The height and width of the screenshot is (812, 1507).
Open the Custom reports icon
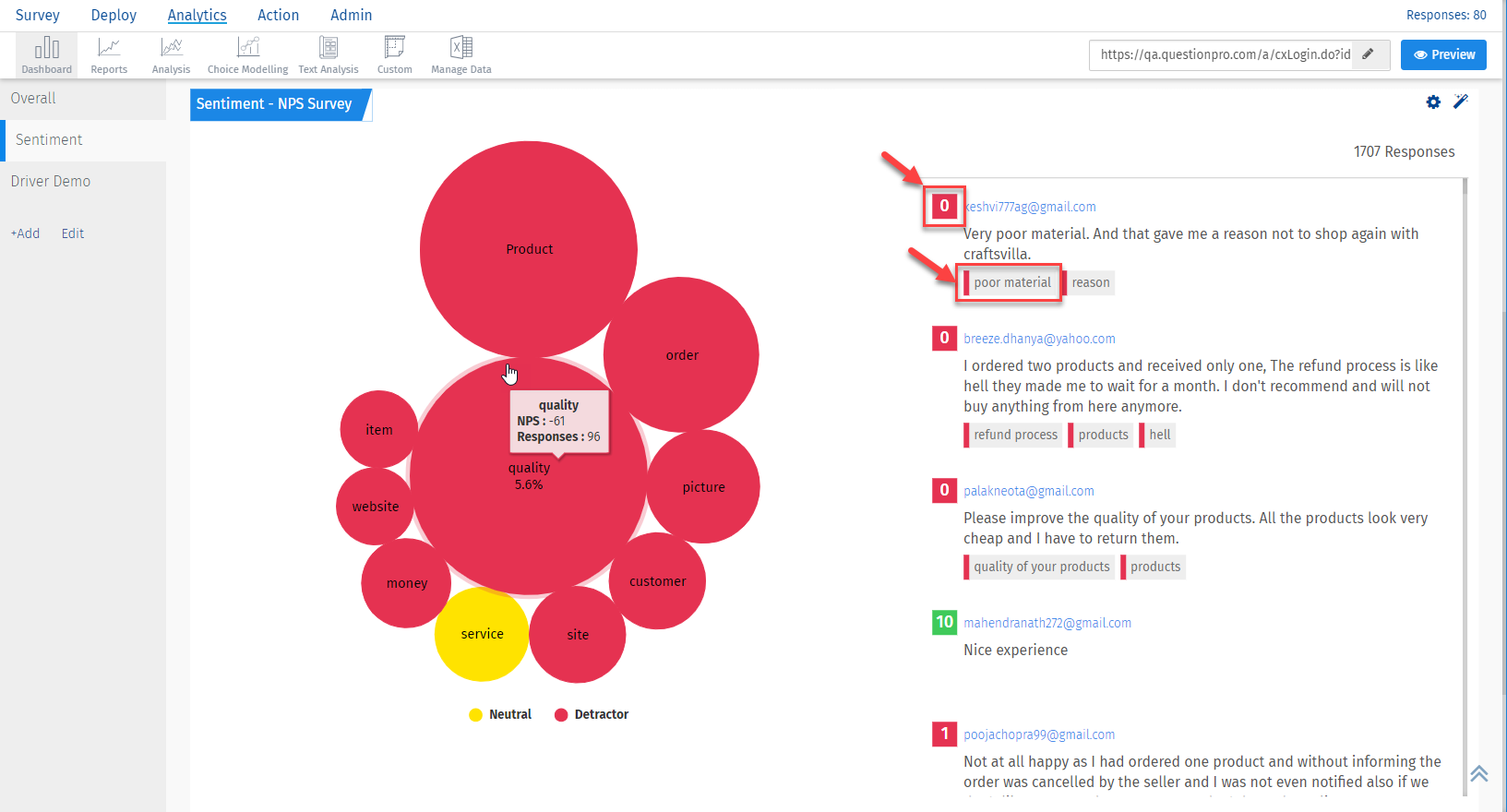click(395, 55)
